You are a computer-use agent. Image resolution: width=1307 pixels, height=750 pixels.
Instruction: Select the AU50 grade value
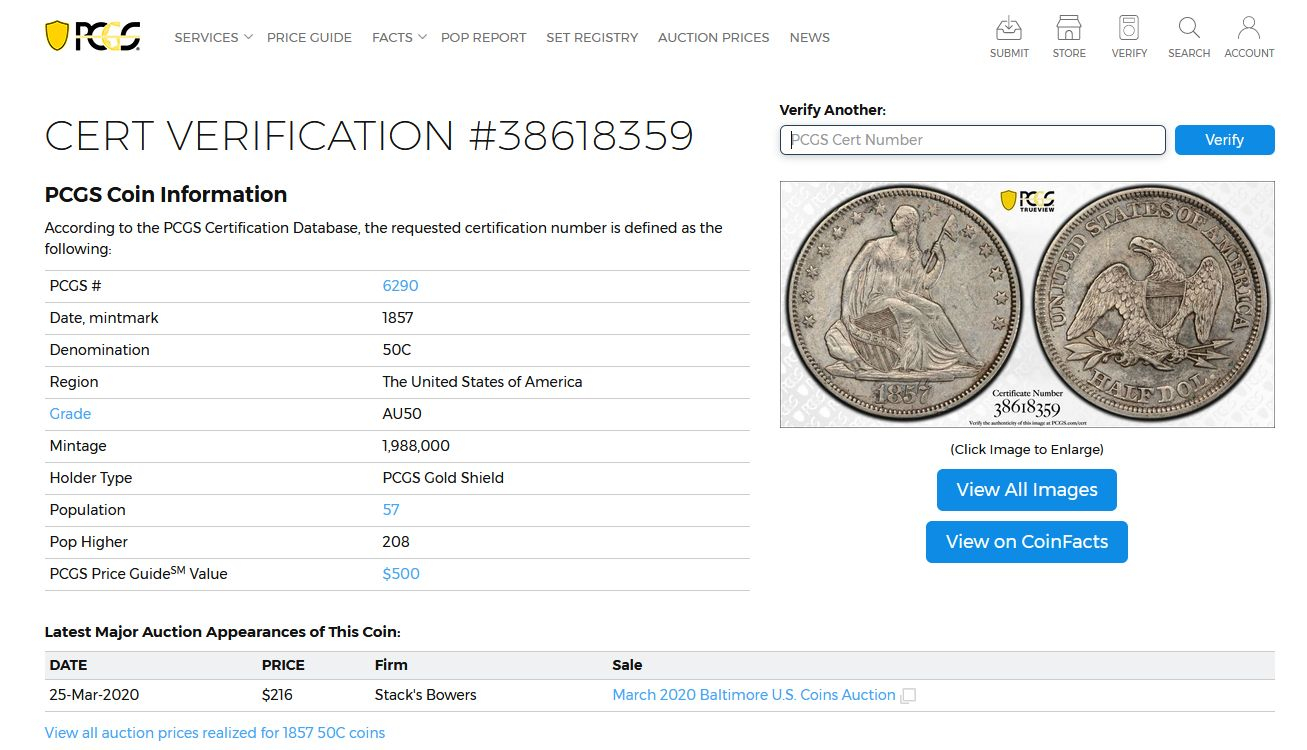click(402, 414)
